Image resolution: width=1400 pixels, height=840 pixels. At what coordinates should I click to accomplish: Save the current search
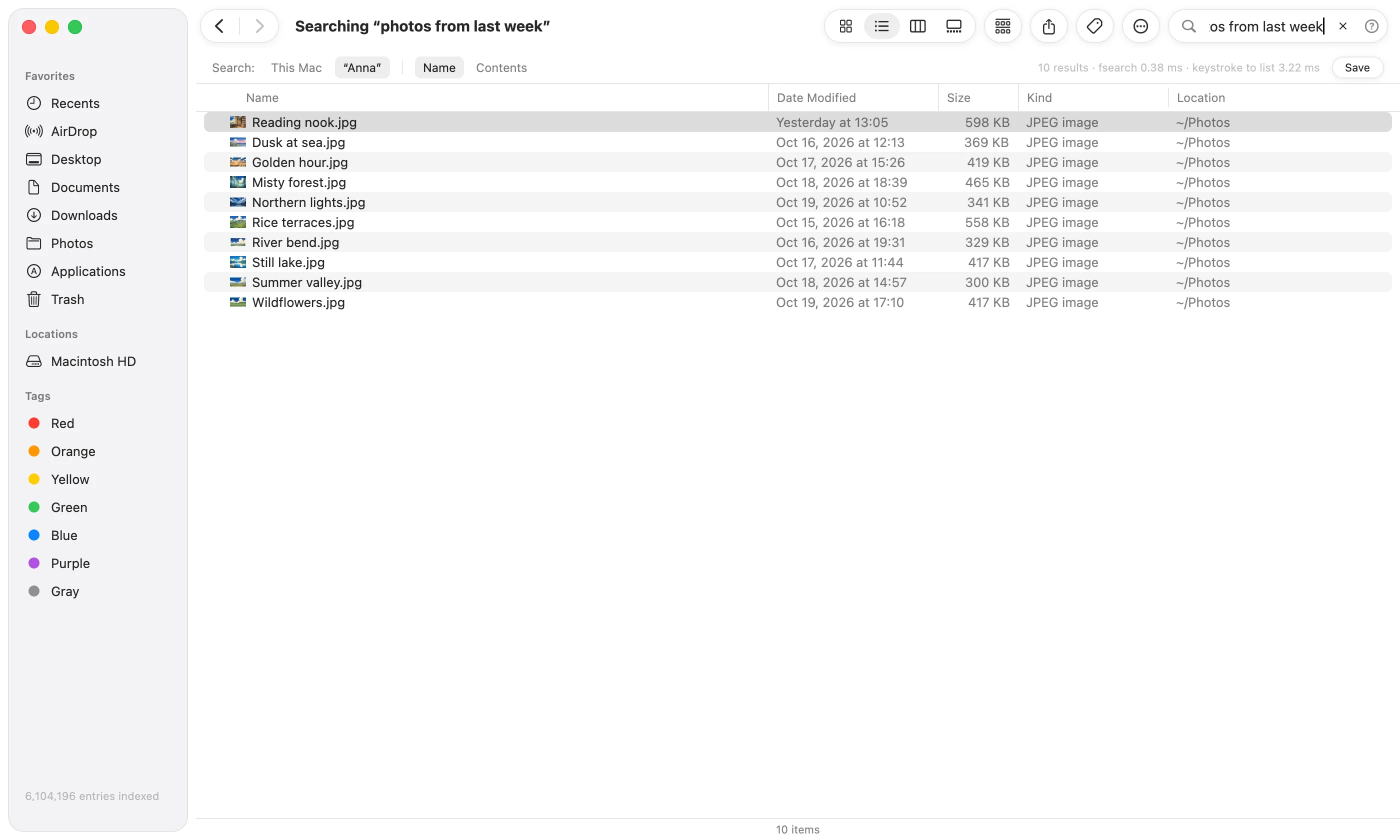[1356, 67]
